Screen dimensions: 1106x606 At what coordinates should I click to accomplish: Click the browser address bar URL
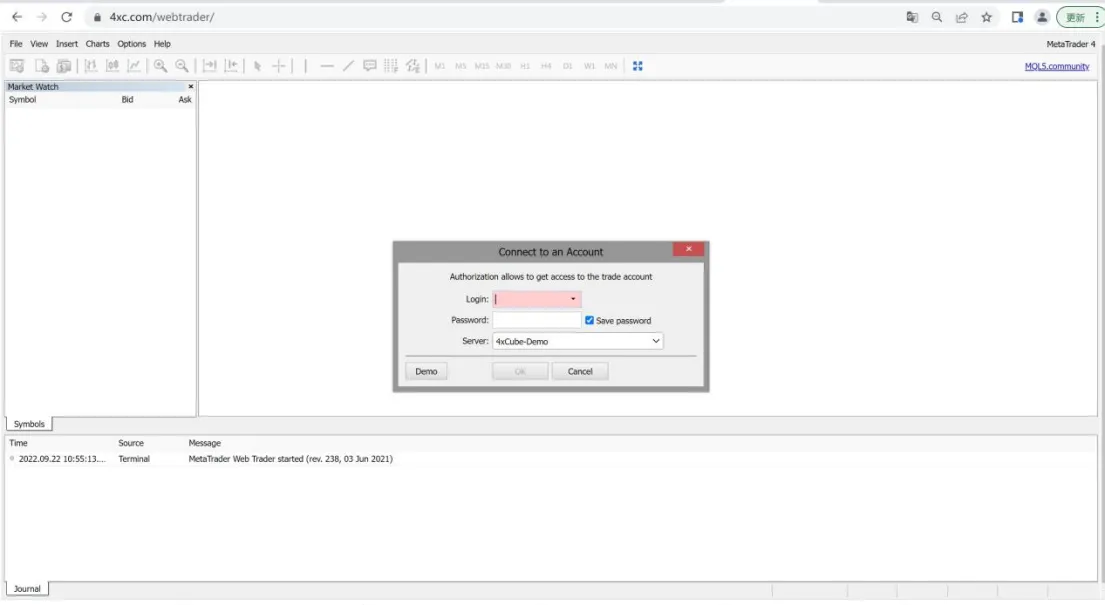pos(162,17)
